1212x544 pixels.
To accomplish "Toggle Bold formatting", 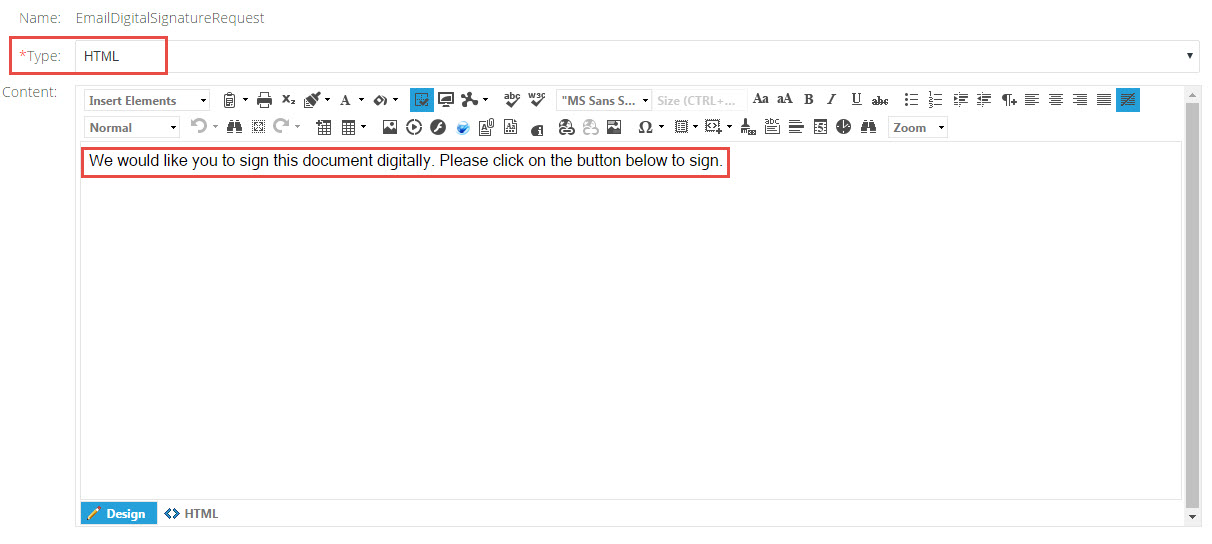I will (809, 100).
